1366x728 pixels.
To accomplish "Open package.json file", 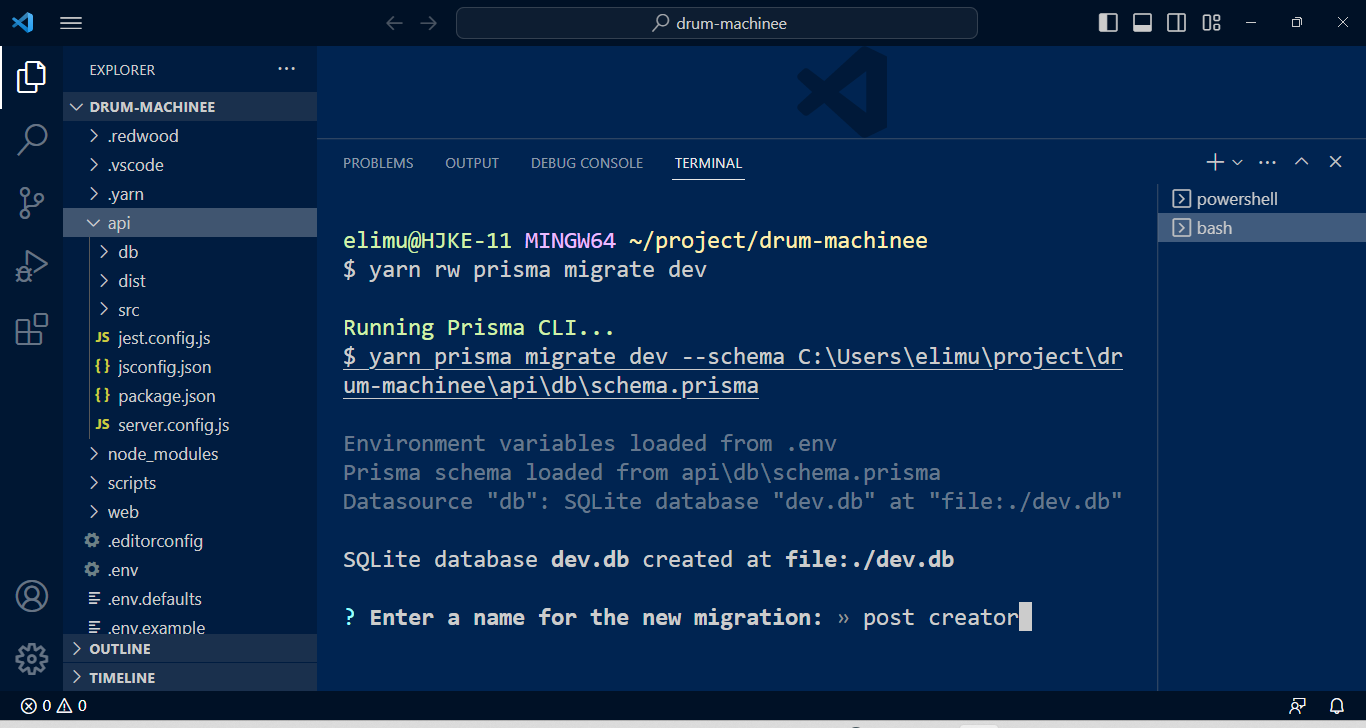I will [x=190, y=396].
